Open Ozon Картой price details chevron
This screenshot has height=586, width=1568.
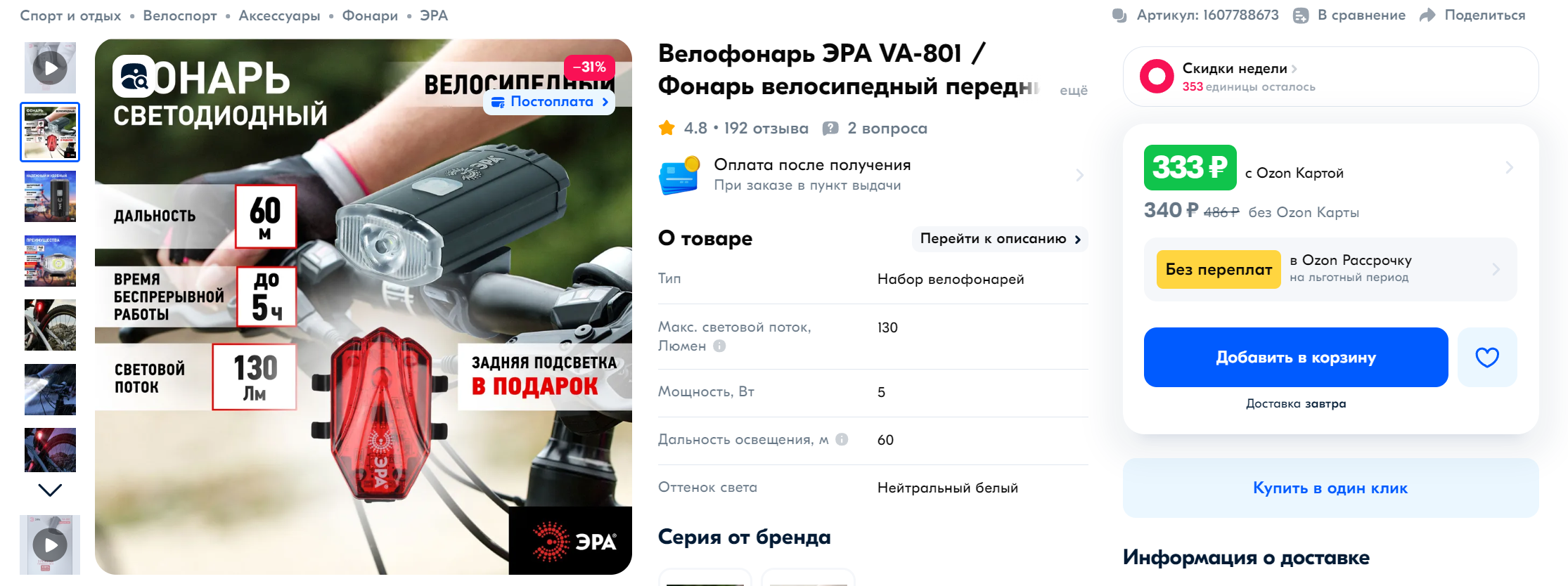coord(1509,167)
